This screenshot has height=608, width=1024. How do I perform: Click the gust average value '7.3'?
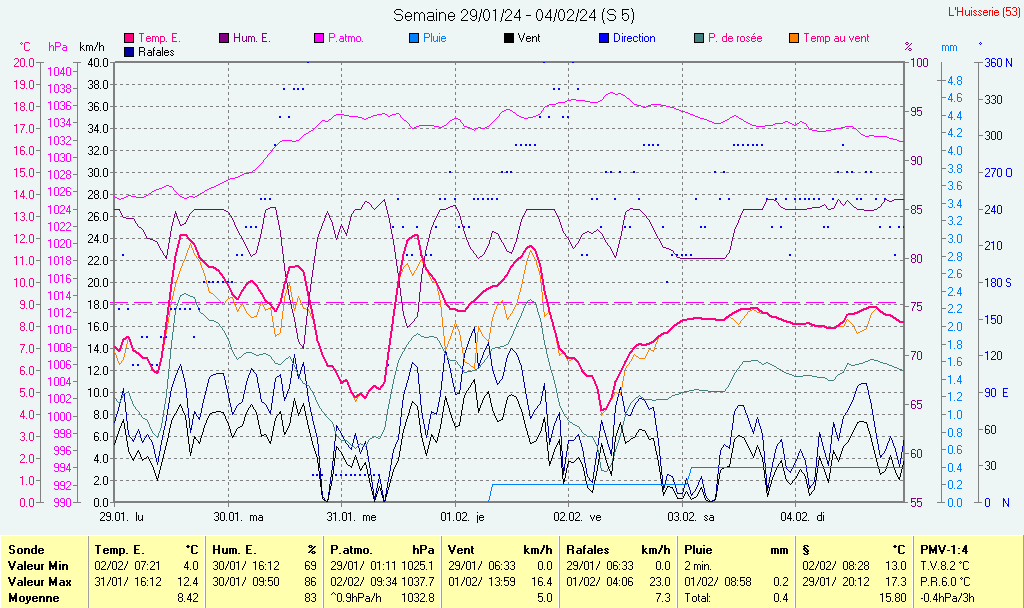click(663, 598)
